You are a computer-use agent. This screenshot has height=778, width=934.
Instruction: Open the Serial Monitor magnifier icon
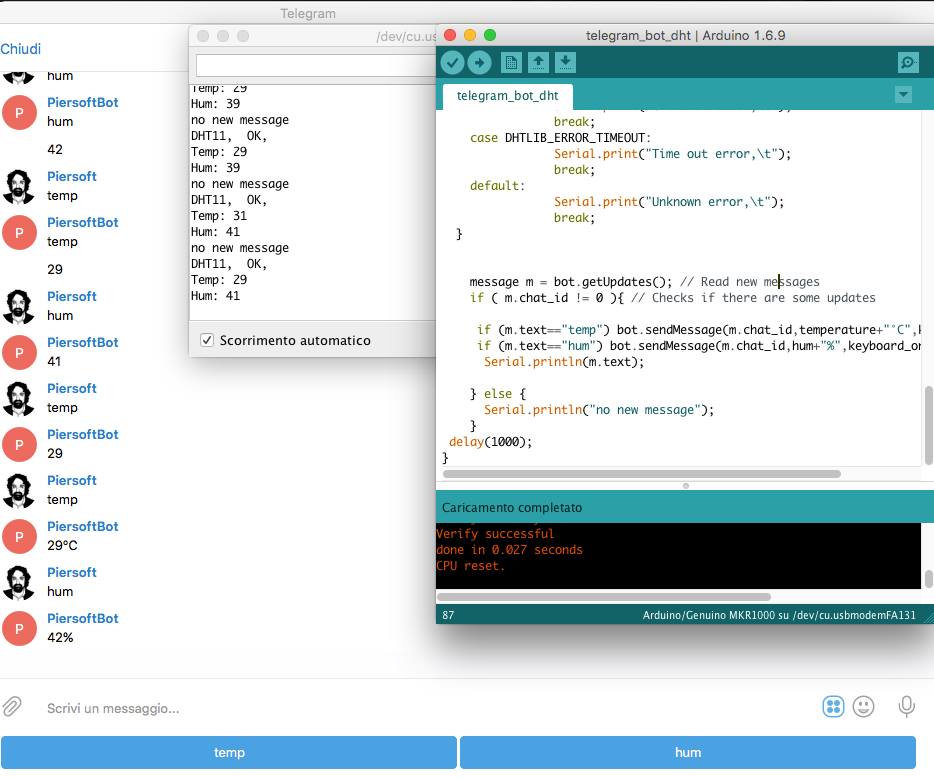point(908,62)
